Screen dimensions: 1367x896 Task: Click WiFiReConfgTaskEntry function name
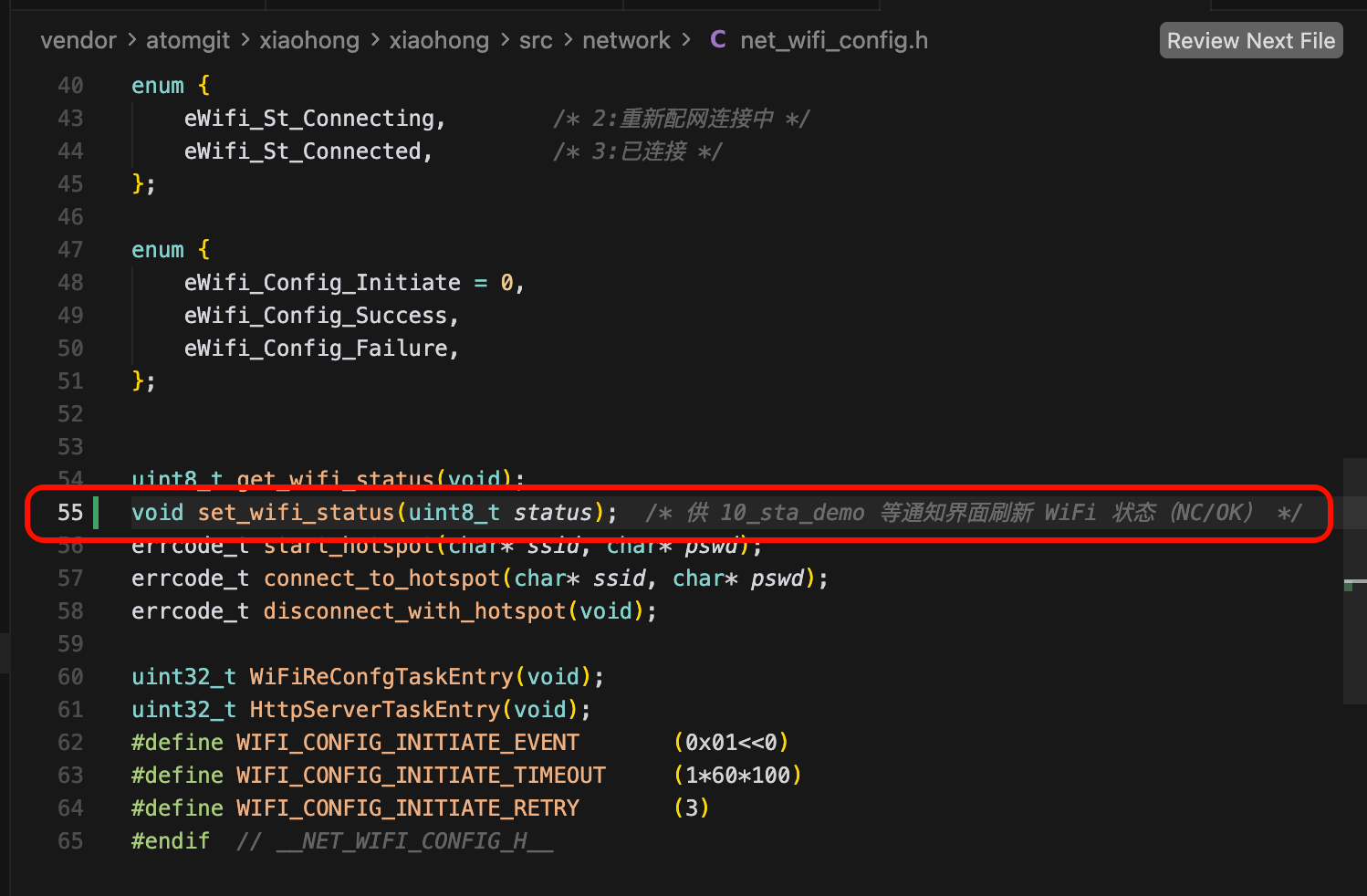pyautogui.click(x=381, y=677)
